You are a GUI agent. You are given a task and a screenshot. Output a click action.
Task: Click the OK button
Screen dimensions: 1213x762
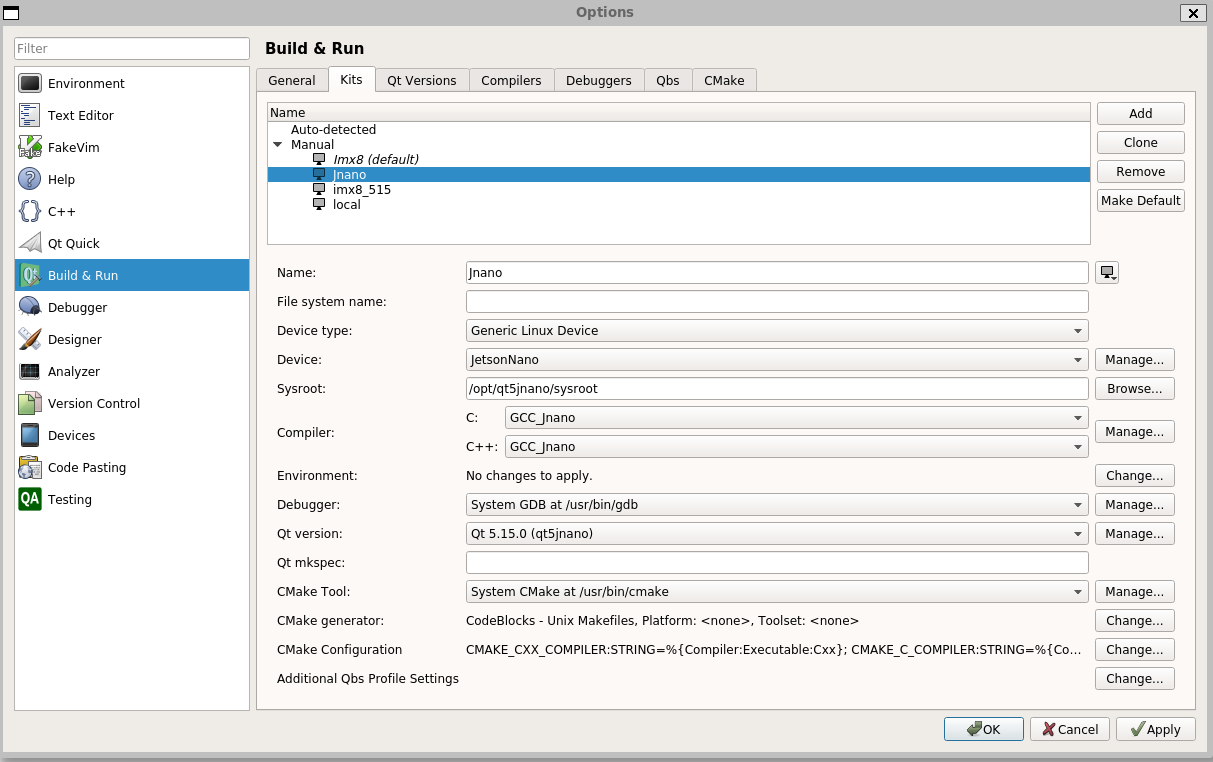coord(984,730)
